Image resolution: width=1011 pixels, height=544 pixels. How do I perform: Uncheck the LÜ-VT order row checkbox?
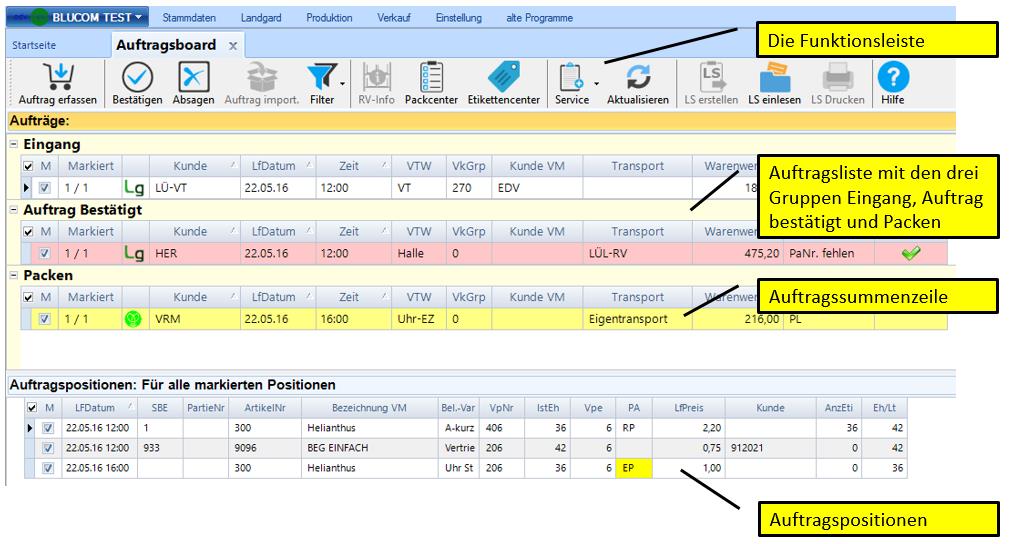(44, 188)
